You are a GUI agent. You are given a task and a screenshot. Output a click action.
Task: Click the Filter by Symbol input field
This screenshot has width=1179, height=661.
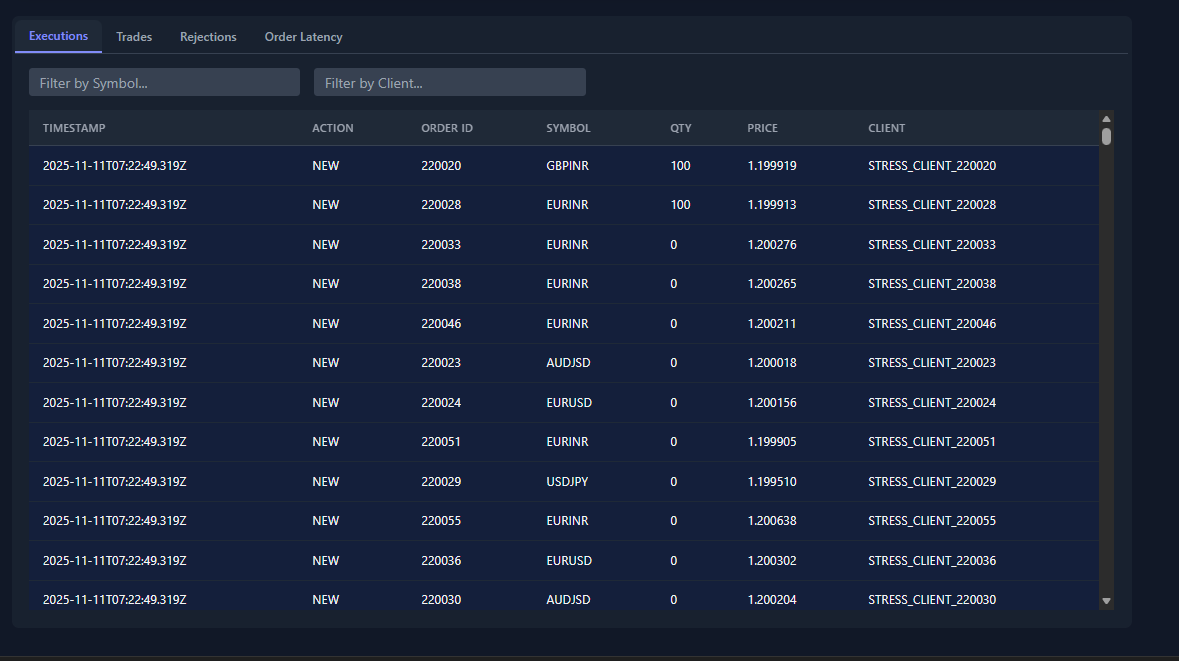[x=163, y=82]
